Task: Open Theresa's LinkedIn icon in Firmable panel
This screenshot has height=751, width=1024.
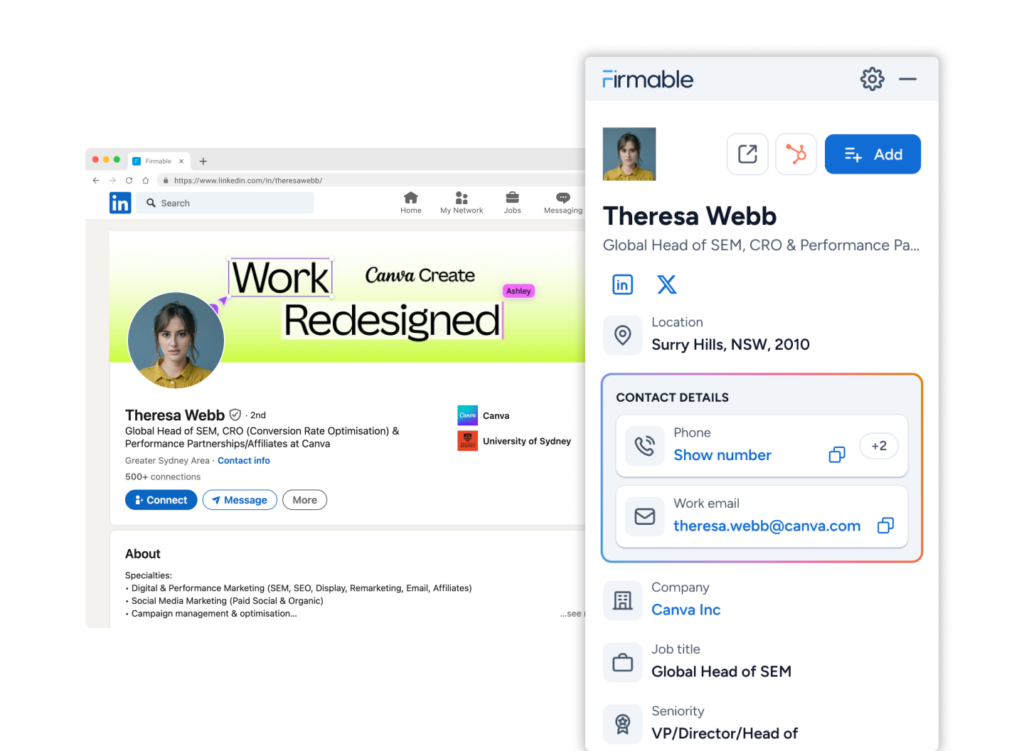Action: pyautogui.click(x=622, y=284)
